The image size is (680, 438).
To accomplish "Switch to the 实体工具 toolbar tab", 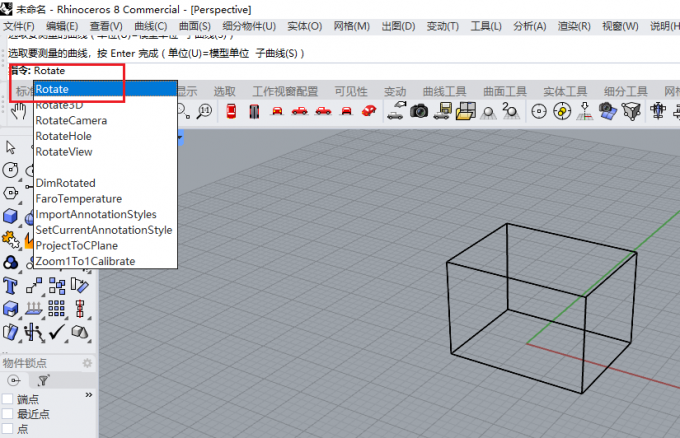I will tap(565, 92).
